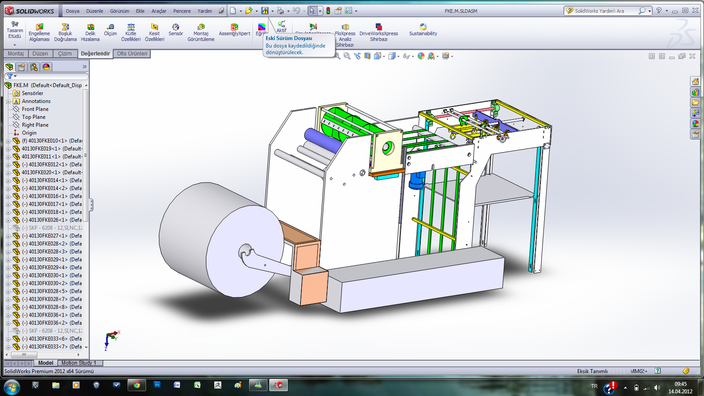Expand the 40130FKE010<1> component
The height and width of the screenshot is (396, 704).
coord(8,141)
